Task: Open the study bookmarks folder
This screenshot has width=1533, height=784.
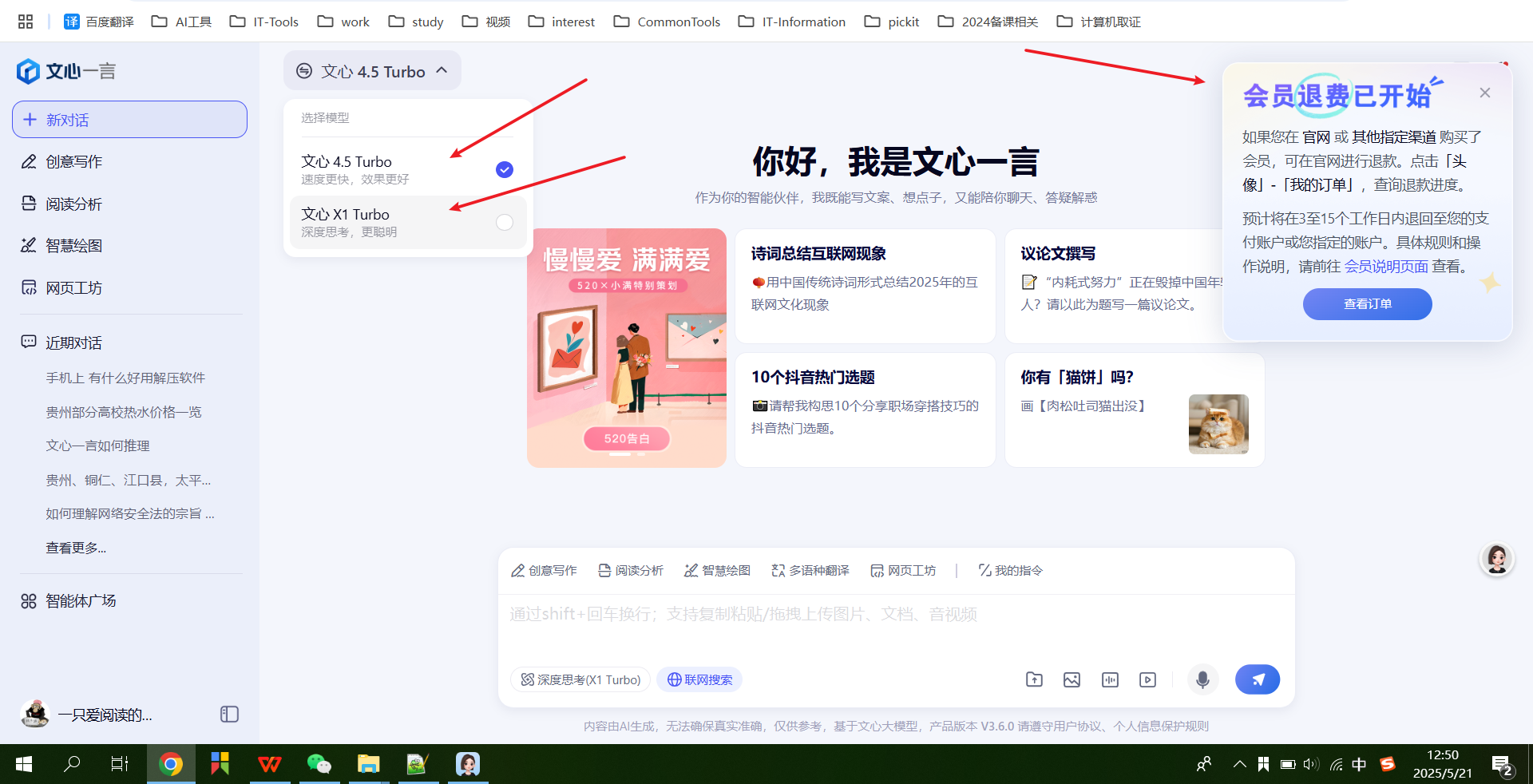Action: [416, 22]
